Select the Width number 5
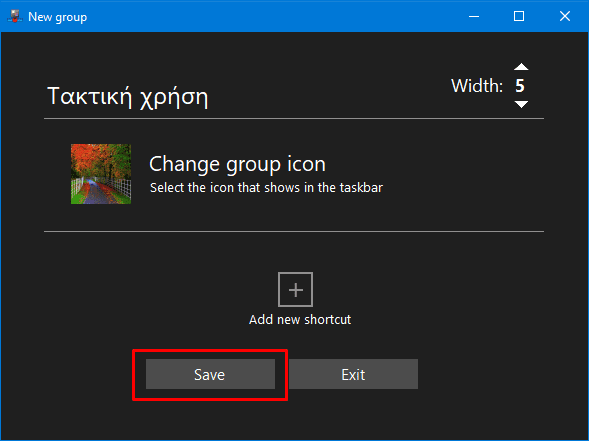 [520, 86]
